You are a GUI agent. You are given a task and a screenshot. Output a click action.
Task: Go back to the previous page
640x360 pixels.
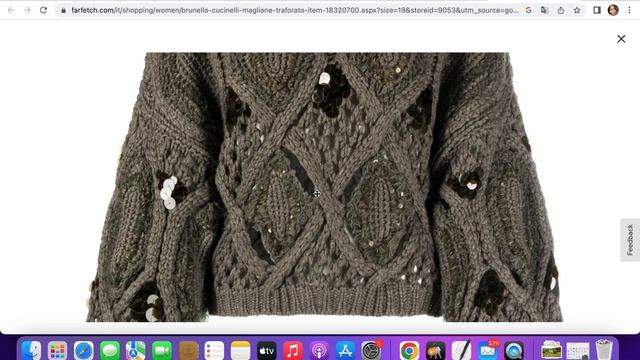coord(11,10)
